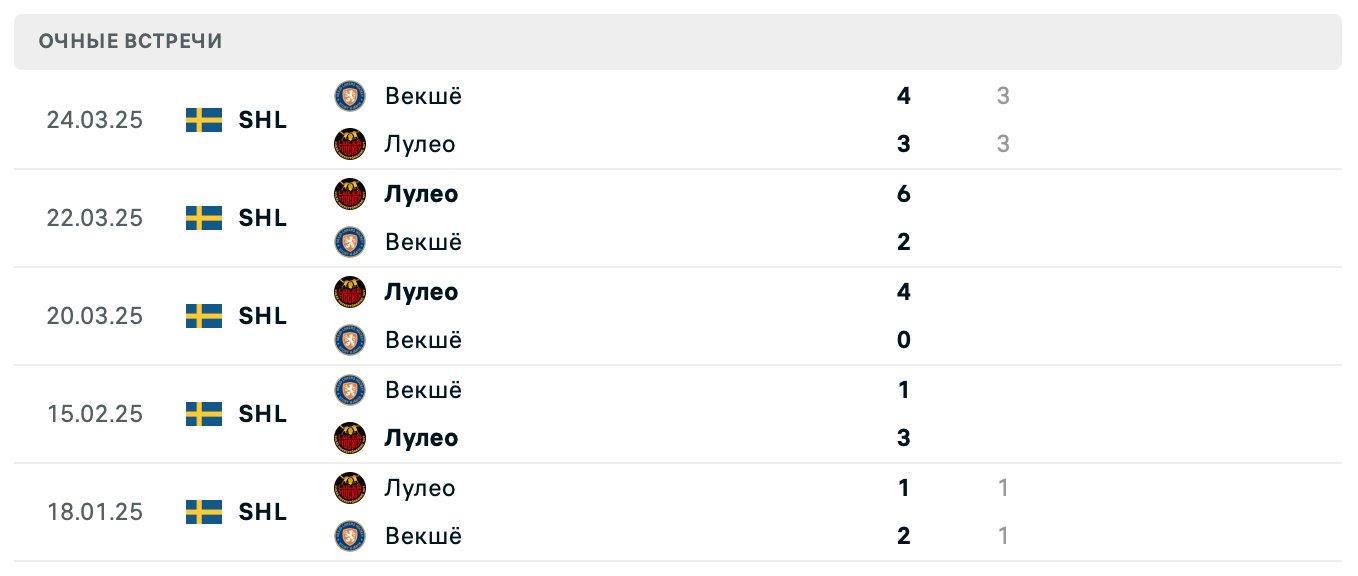
Task: Click the 24.03.25 match date
Action: coord(95,120)
